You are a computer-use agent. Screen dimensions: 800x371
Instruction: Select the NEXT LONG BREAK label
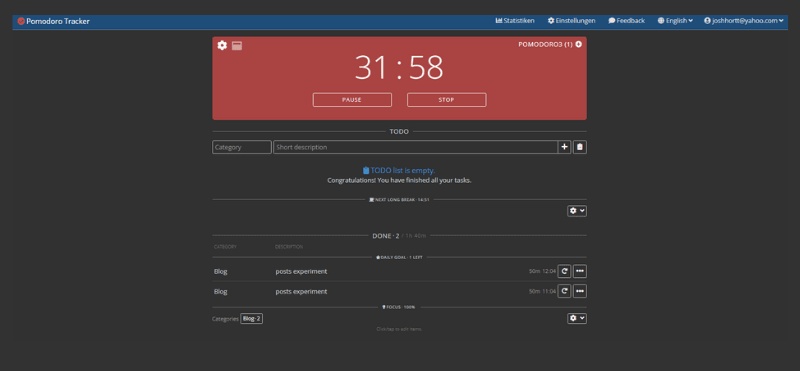399,200
